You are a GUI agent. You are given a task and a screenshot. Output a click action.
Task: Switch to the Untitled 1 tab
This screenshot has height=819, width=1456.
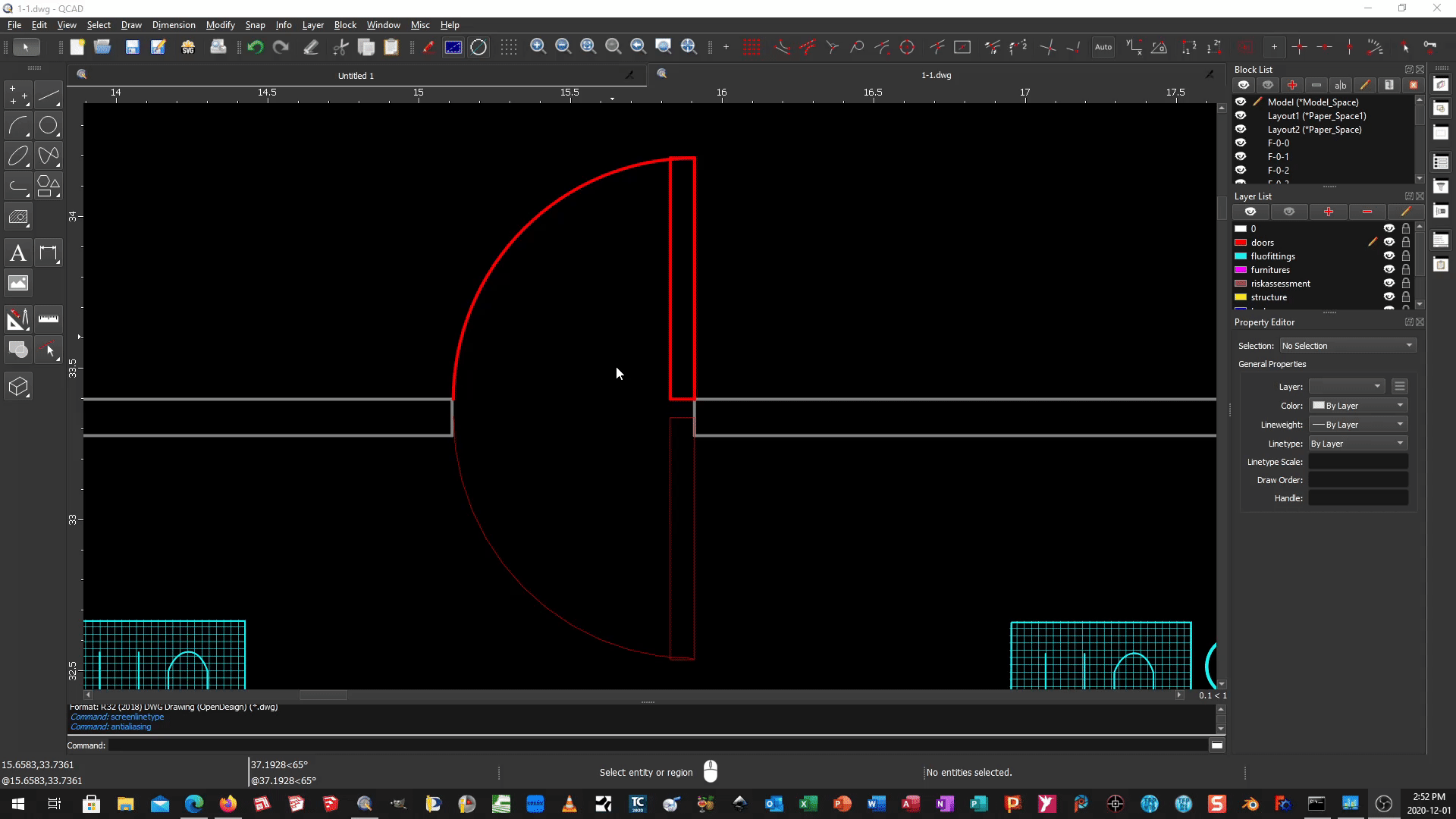point(356,75)
